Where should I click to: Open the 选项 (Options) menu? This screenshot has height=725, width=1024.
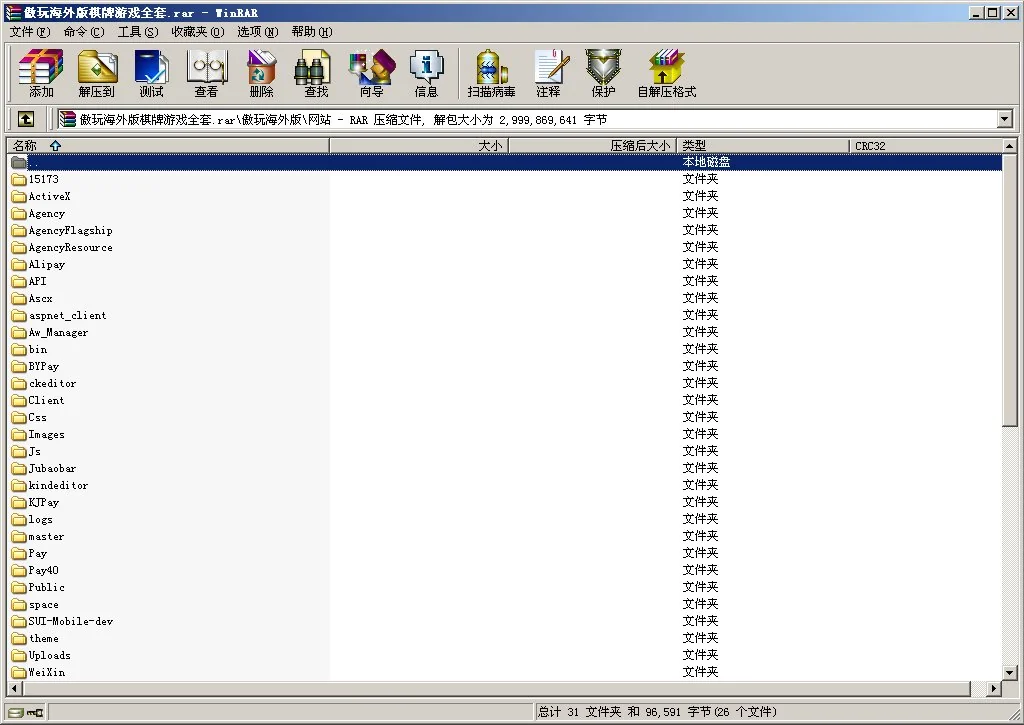click(x=256, y=31)
